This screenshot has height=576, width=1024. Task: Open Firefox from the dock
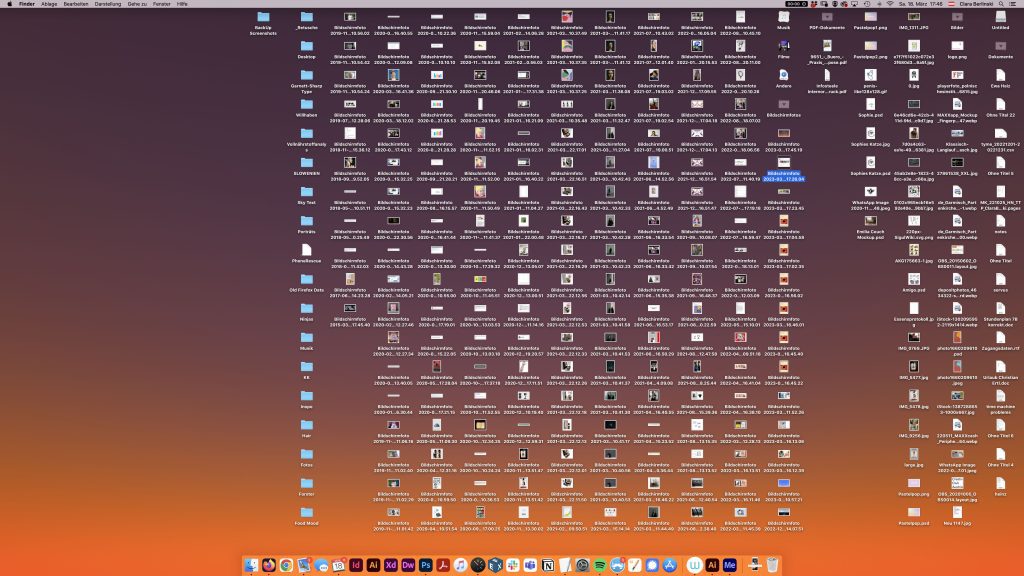(x=269, y=565)
